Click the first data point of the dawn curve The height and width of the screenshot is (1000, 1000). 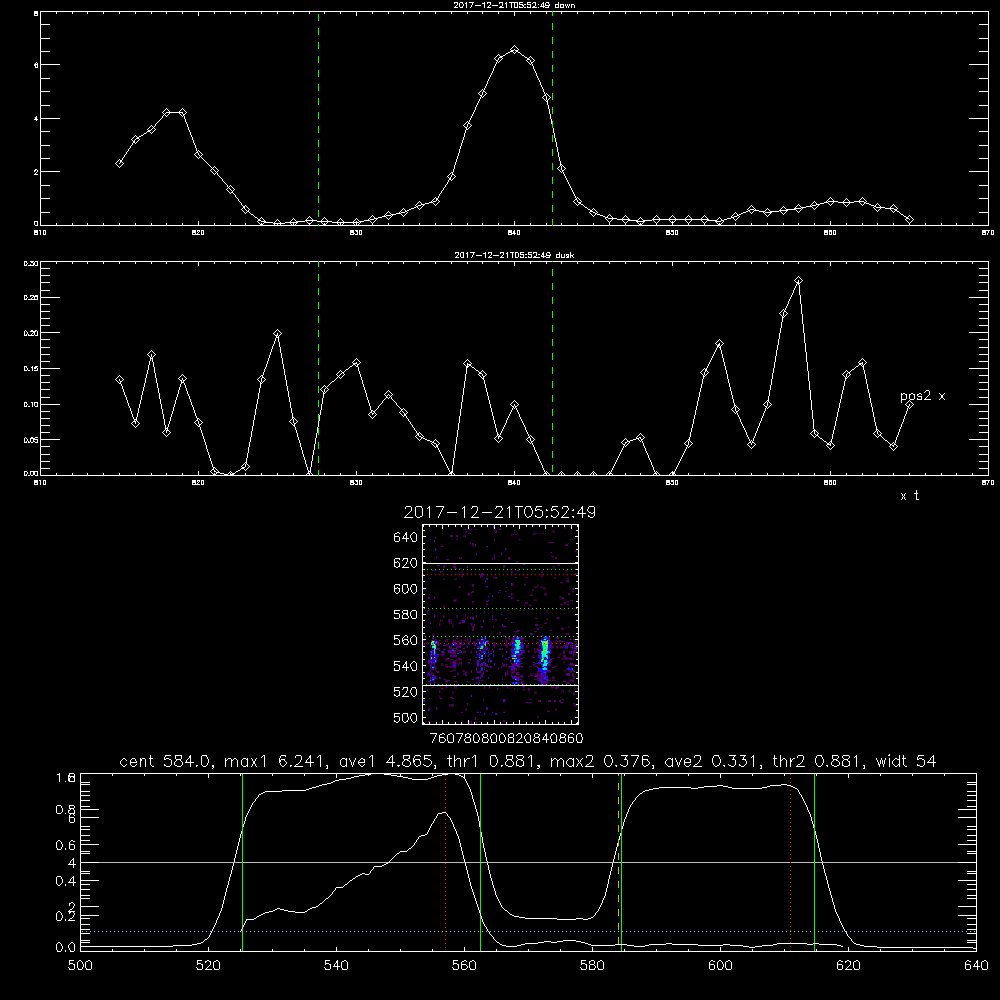[x=119, y=163]
